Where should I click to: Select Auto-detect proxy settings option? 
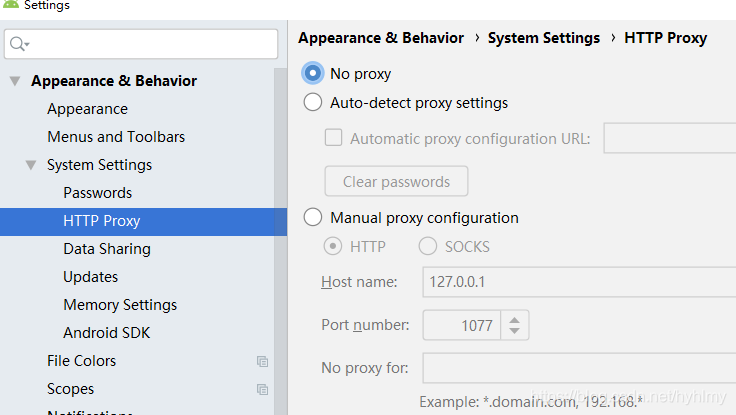tap(313, 102)
